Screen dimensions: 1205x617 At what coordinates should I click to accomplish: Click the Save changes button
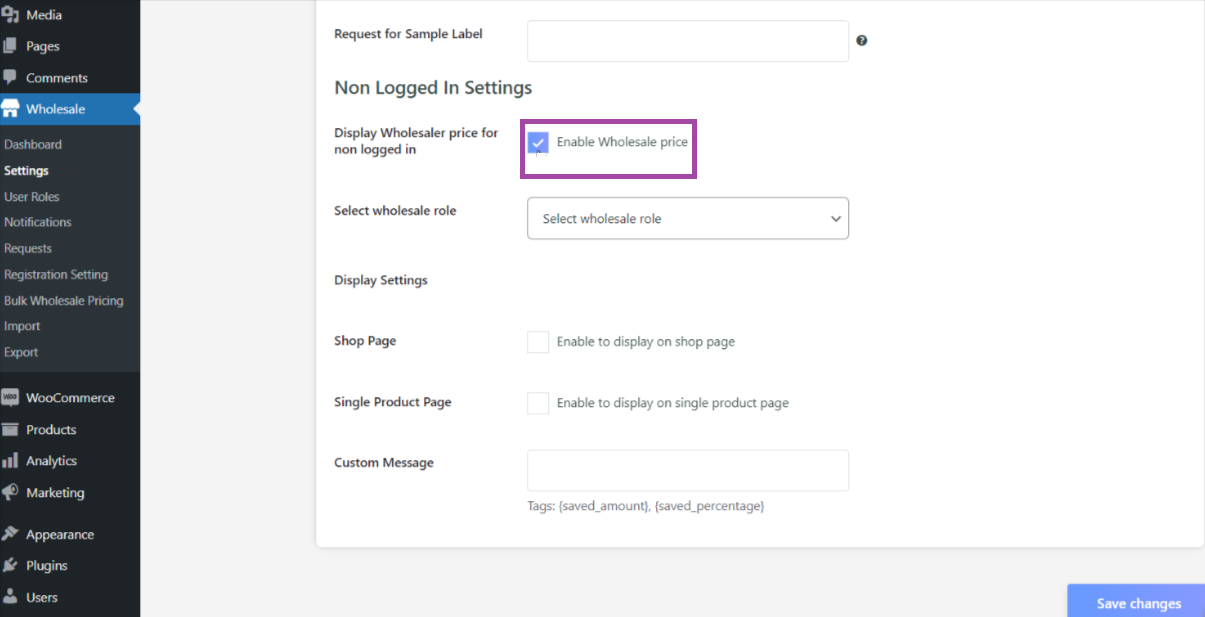pyautogui.click(x=1138, y=601)
